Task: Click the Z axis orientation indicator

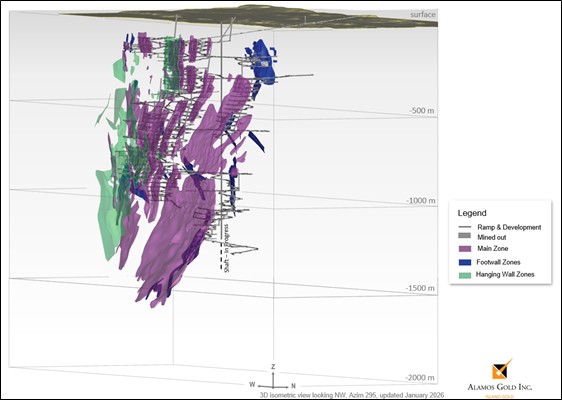Action: coord(273,367)
